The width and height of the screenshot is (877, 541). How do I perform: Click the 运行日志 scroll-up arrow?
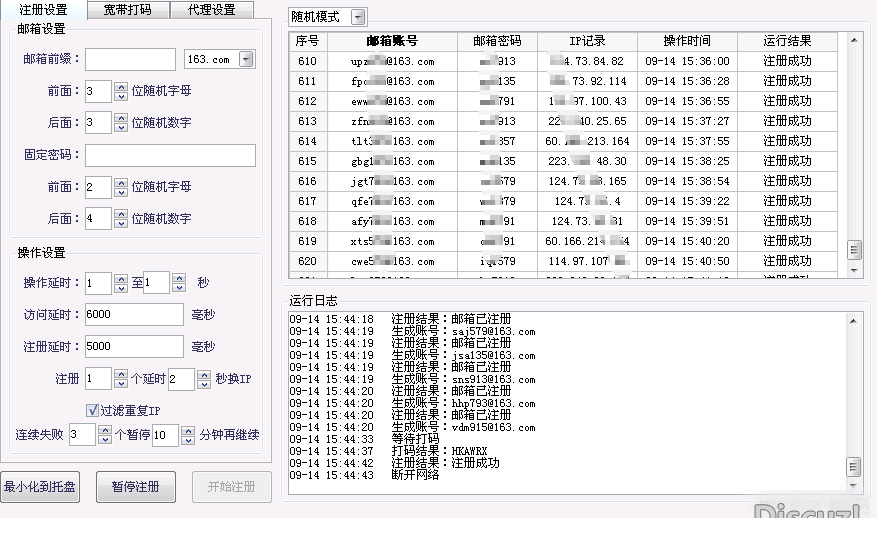tap(853, 321)
